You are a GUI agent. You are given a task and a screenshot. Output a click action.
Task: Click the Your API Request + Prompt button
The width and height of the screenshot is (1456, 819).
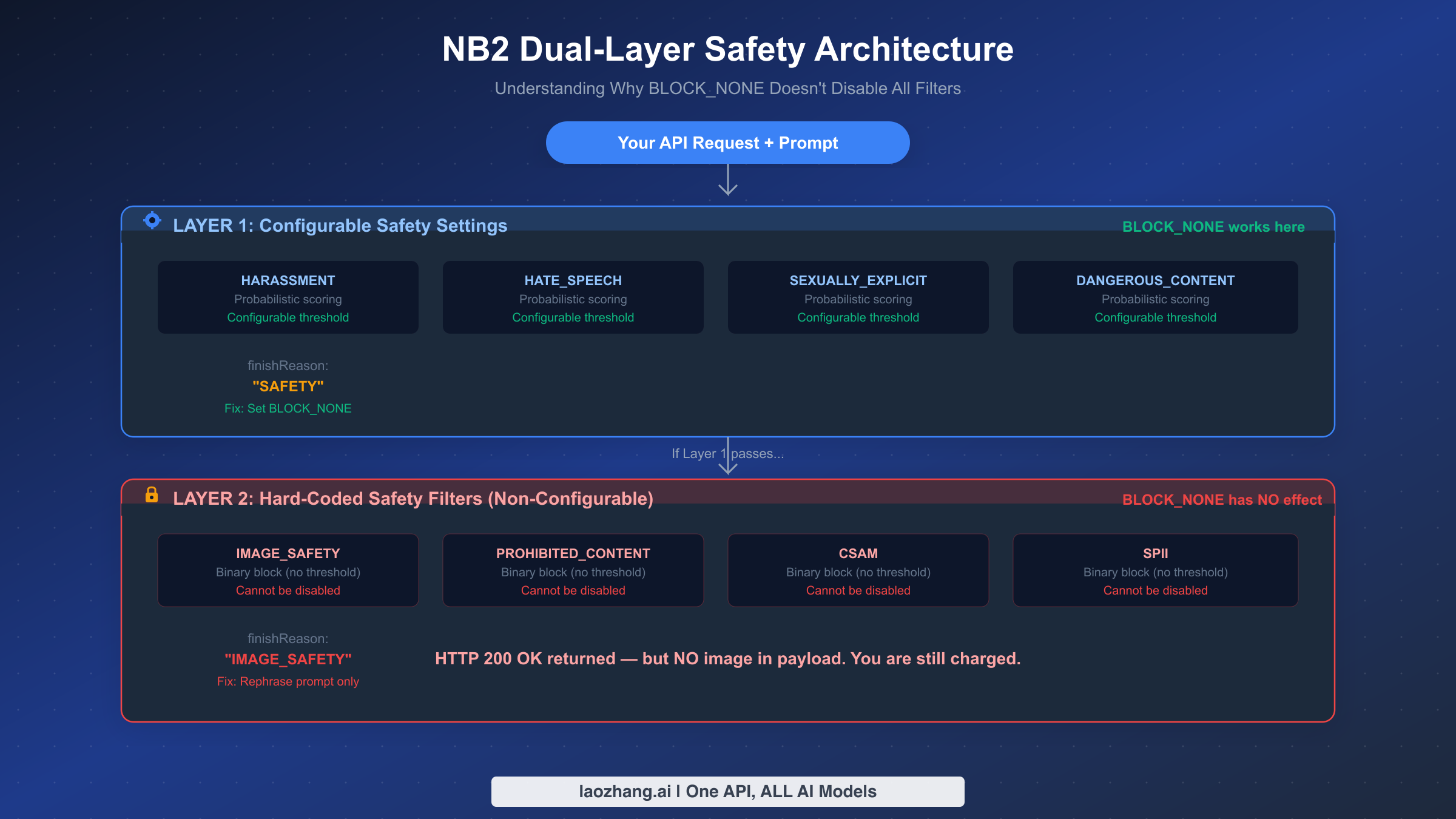tap(727, 142)
